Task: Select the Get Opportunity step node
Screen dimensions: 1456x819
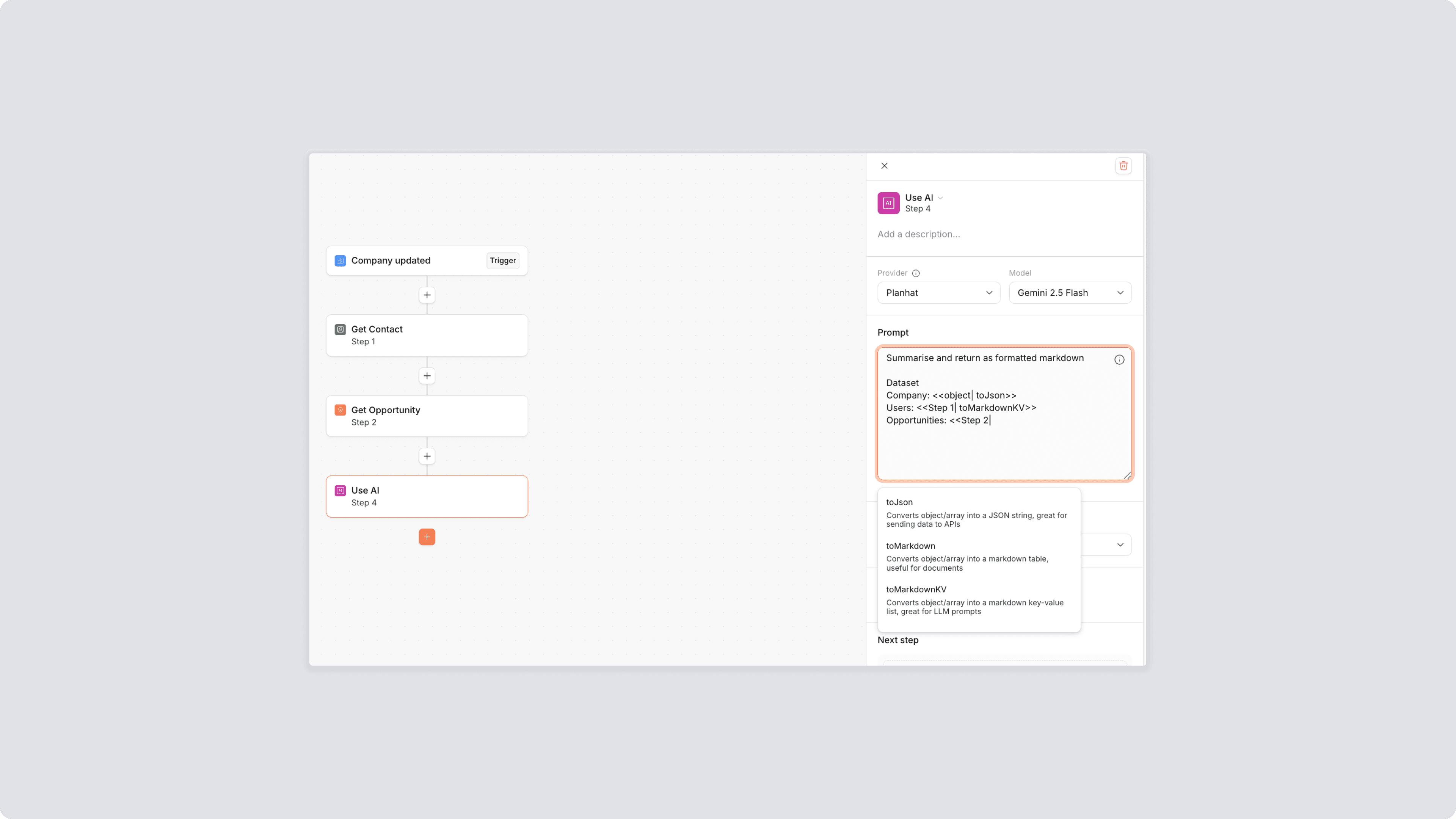Action: (427, 416)
